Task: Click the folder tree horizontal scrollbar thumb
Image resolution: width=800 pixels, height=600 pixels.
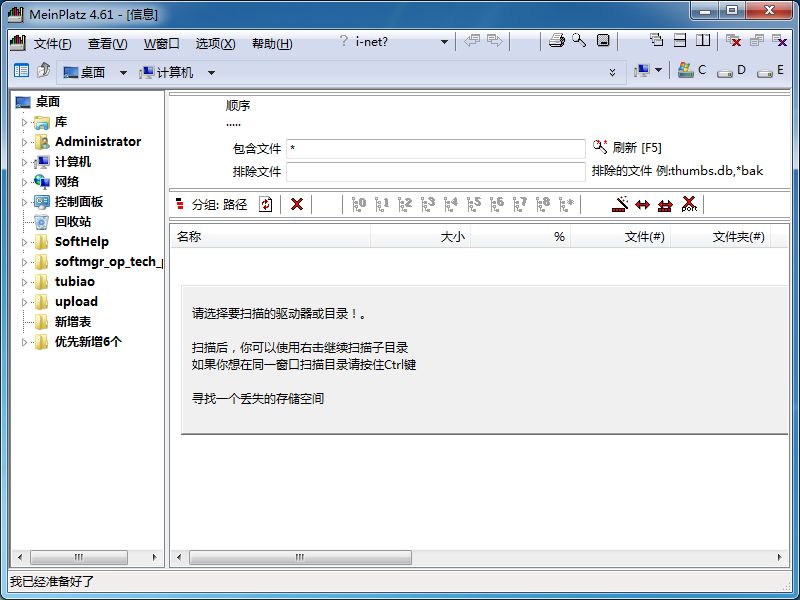Action: pyautogui.click(x=79, y=557)
